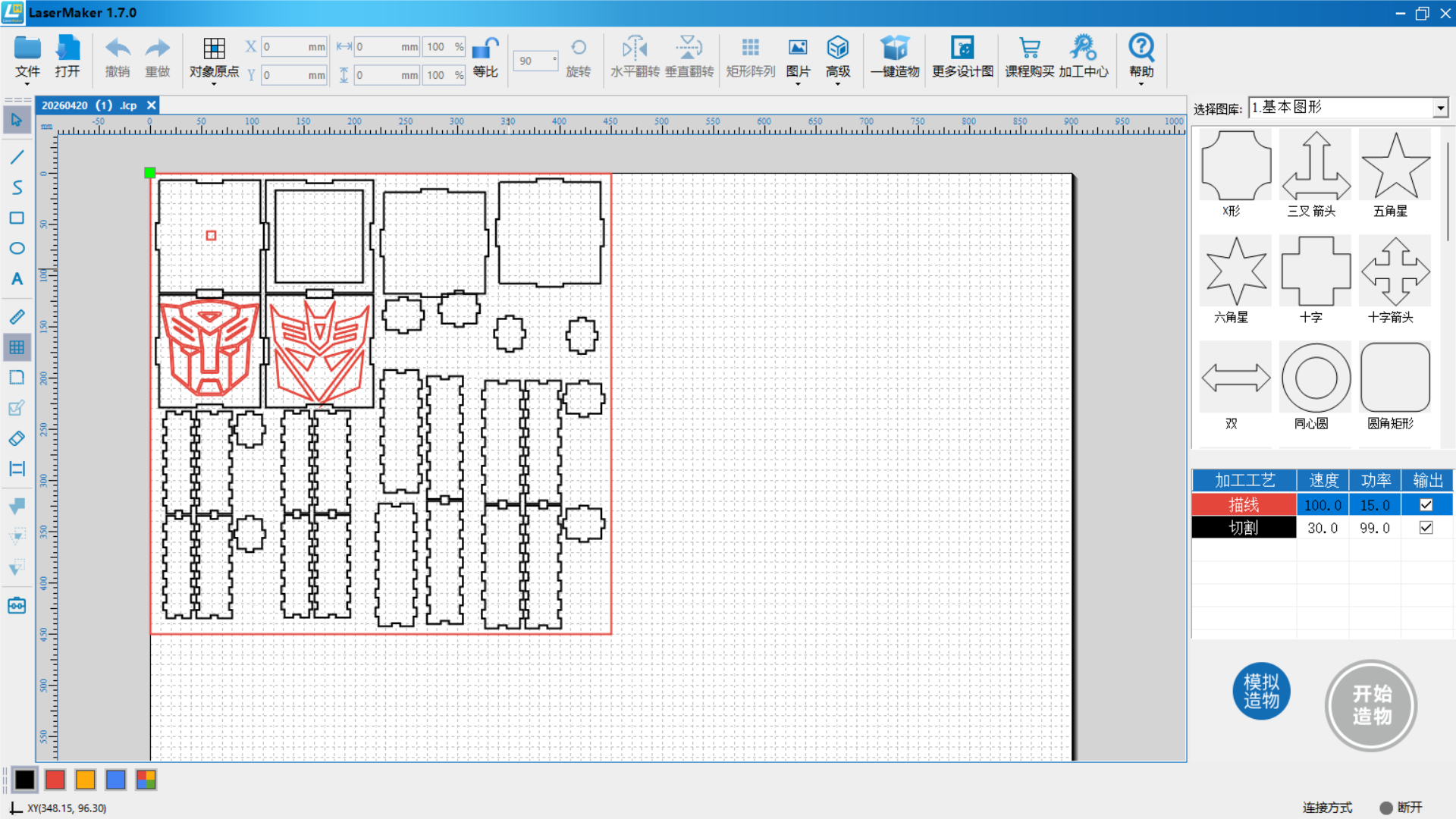1456x819 pixels.
Task: Click horizontal flip icon
Action: click(x=635, y=48)
